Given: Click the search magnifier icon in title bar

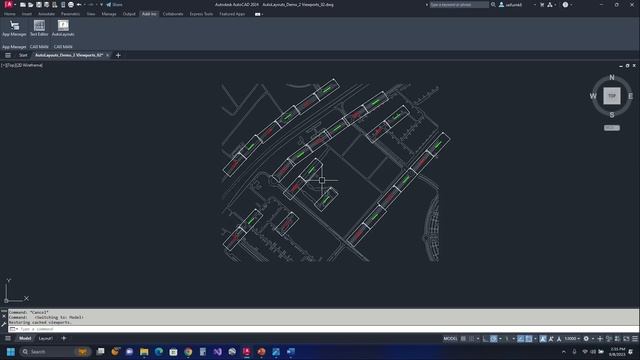Looking at the screenshot, I should 493,4.
